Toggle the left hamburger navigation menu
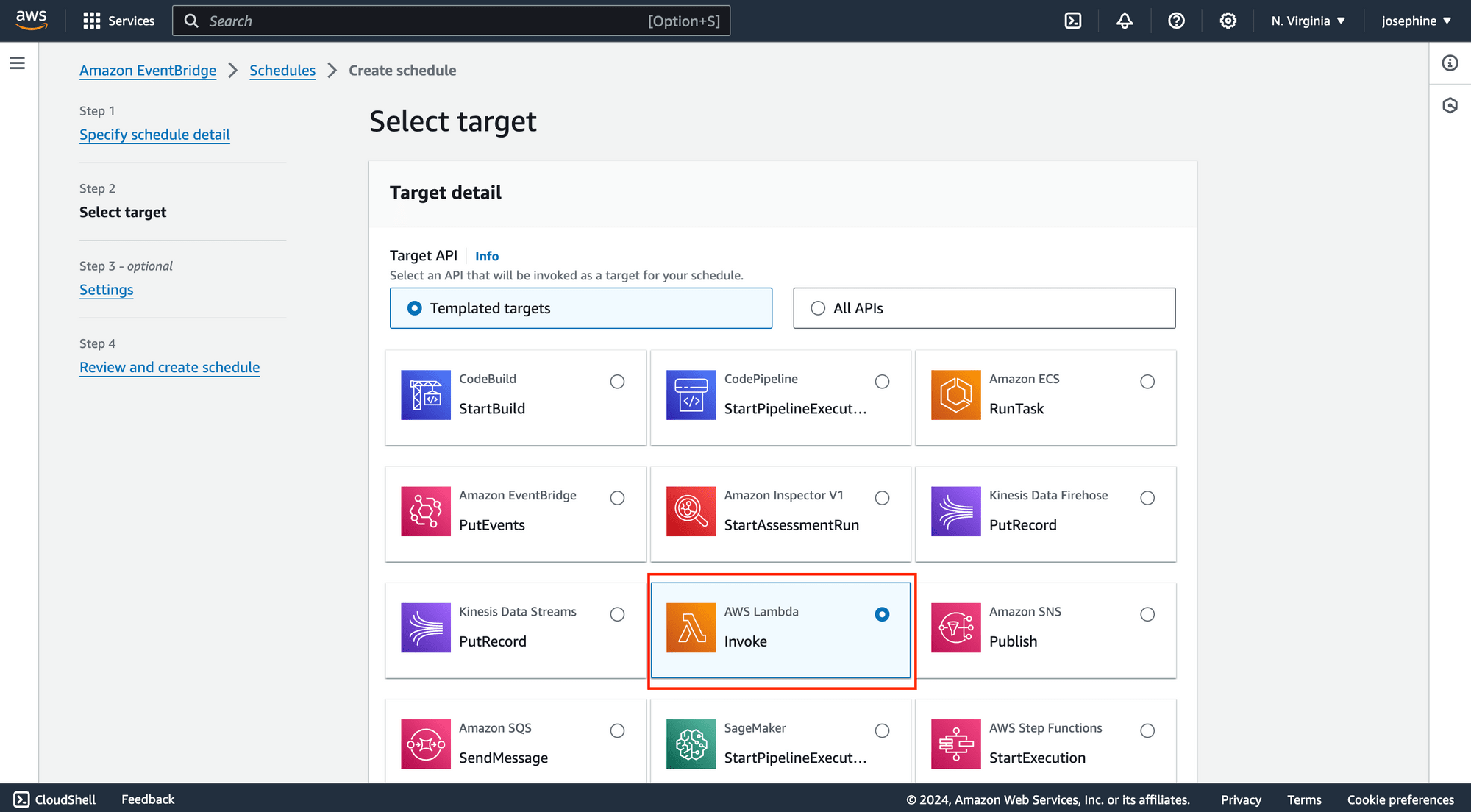1471x812 pixels. pyautogui.click(x=18, y=63)
